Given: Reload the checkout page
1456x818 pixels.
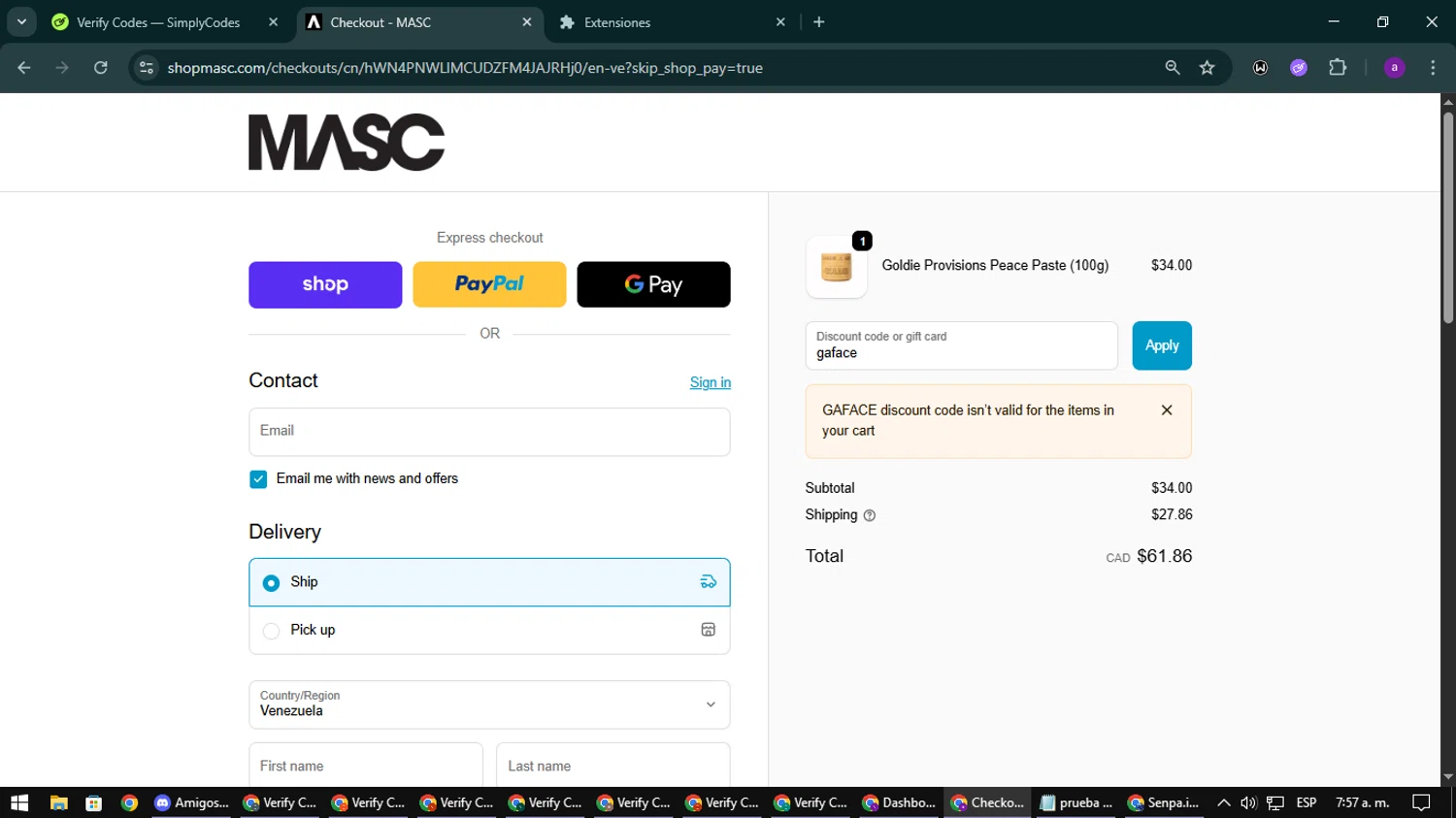Looking at the screenshot, I should click(x=101, y=68).
